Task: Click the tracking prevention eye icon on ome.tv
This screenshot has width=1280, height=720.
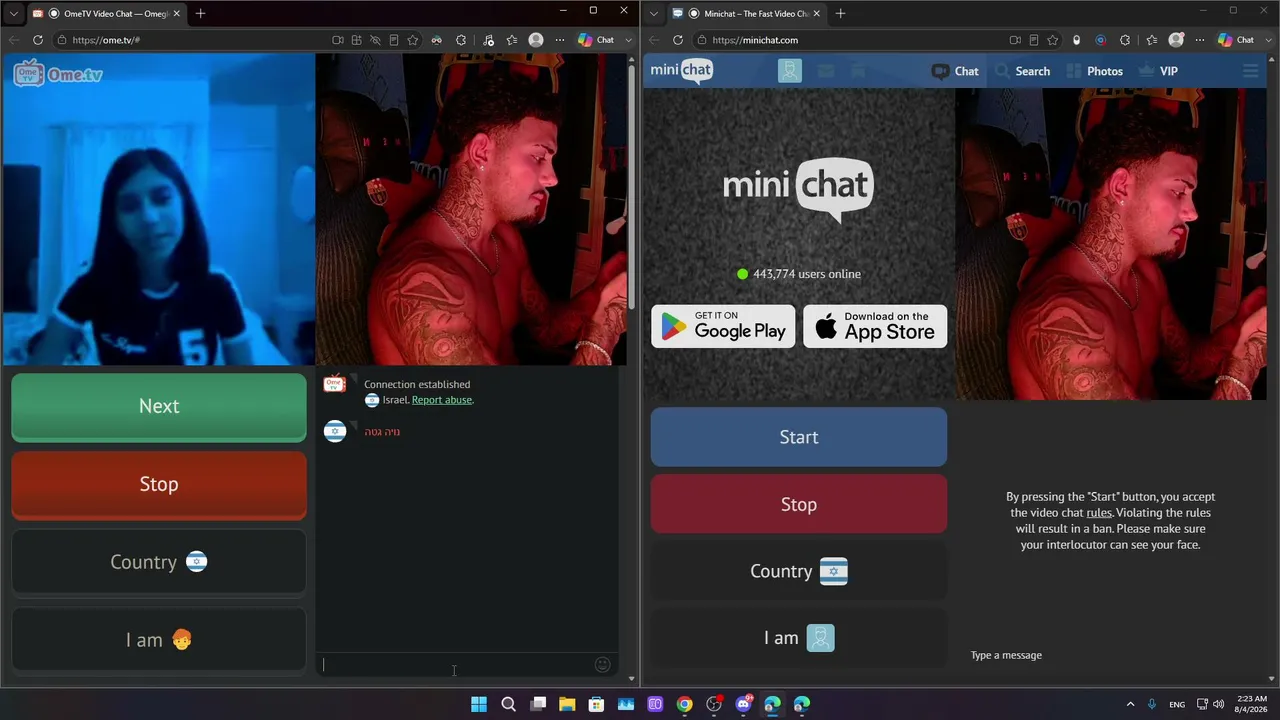Action: (375, 40)
